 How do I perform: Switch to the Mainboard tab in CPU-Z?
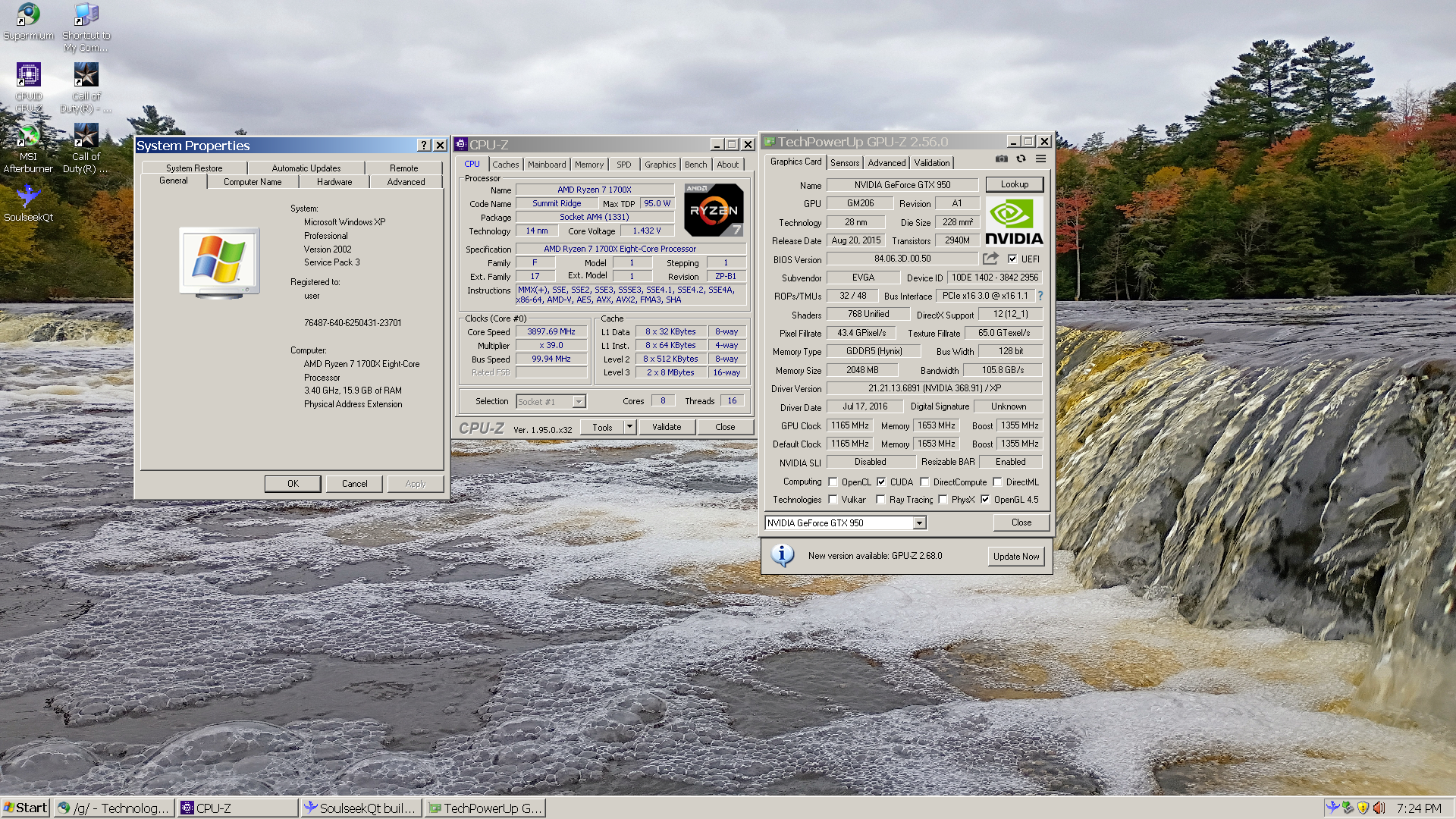tap(547, 165)
